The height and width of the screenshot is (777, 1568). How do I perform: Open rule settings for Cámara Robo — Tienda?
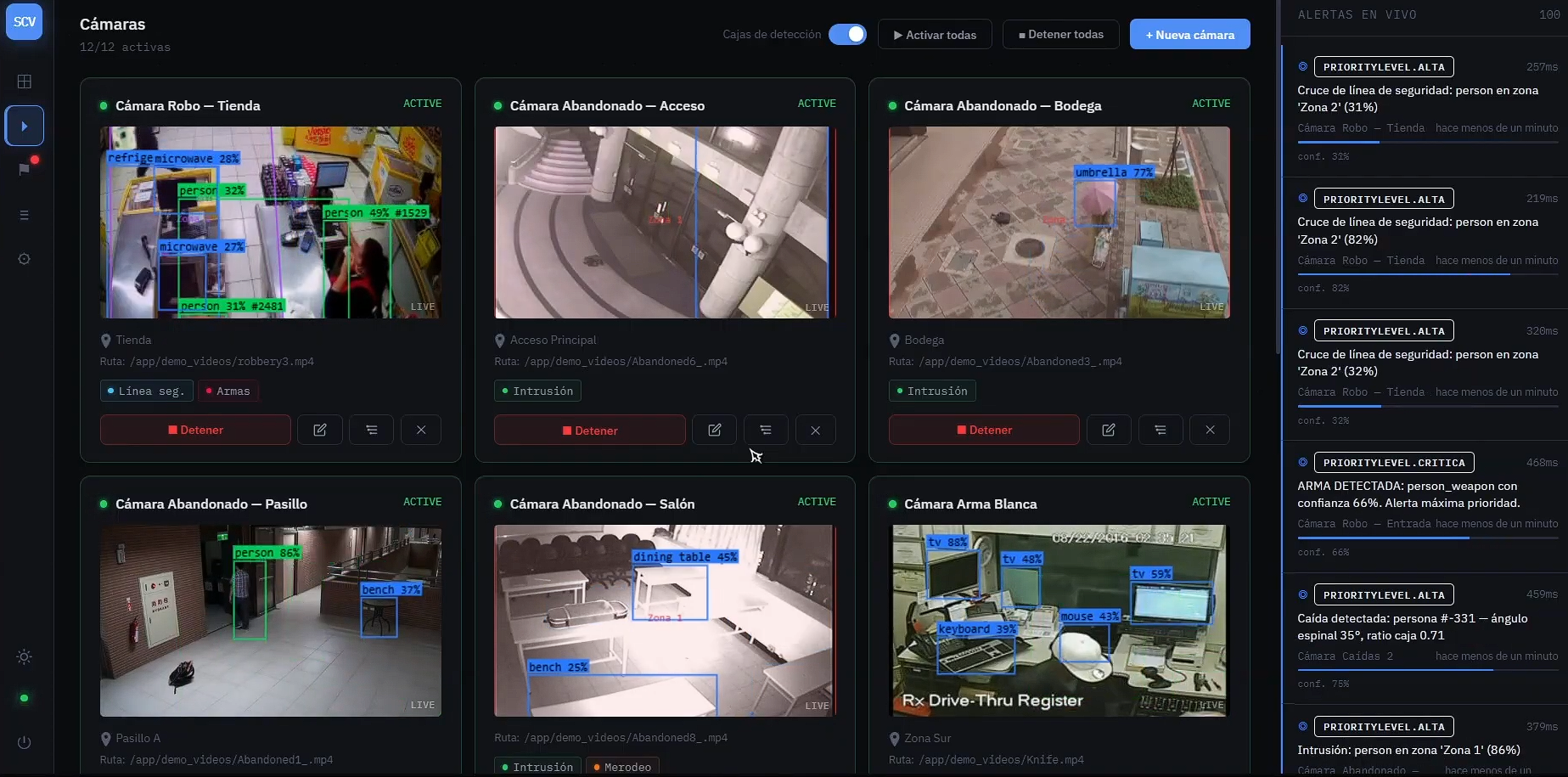pos(372,430)
